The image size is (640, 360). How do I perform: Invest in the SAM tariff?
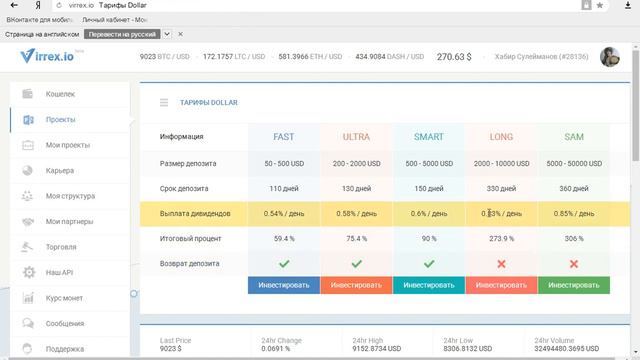[574, 285]
